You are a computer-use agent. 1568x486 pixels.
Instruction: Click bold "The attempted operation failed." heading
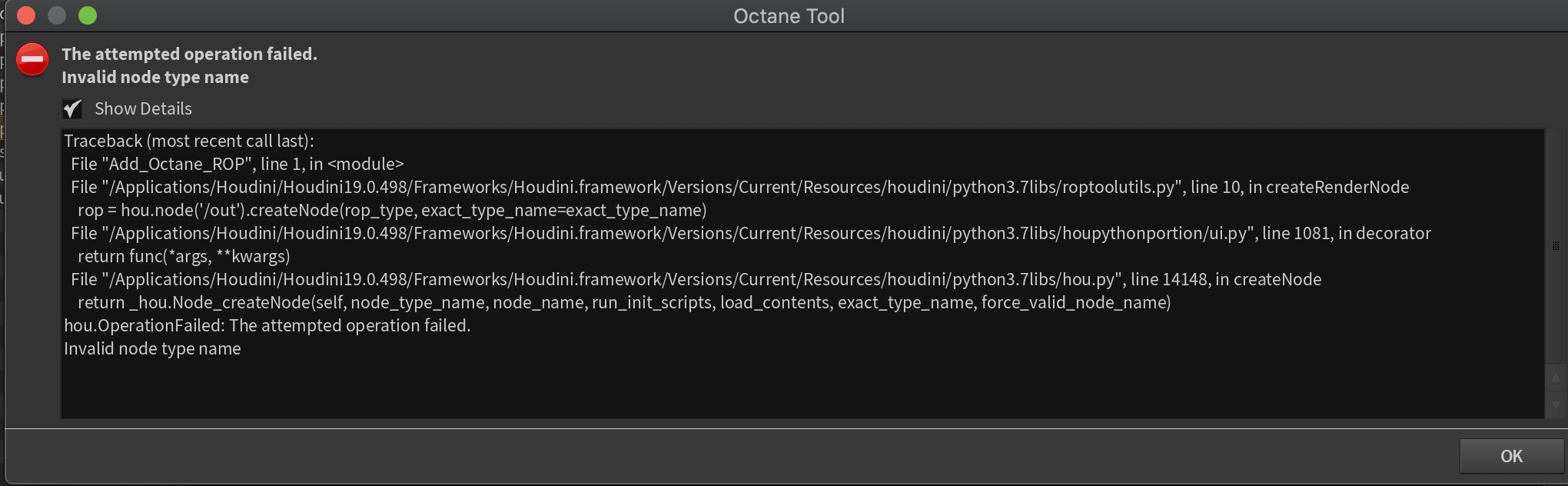point(189,54)
